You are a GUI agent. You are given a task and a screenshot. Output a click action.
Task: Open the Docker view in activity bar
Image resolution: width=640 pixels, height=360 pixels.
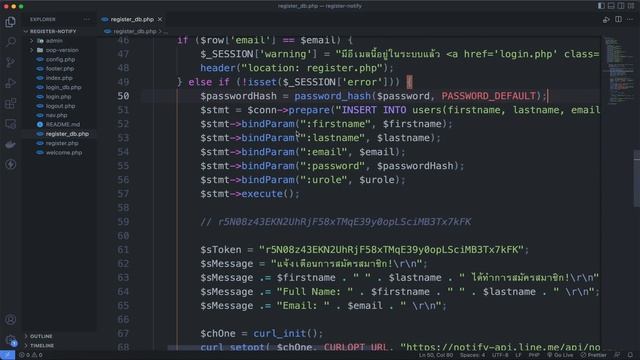coord(11,144)
